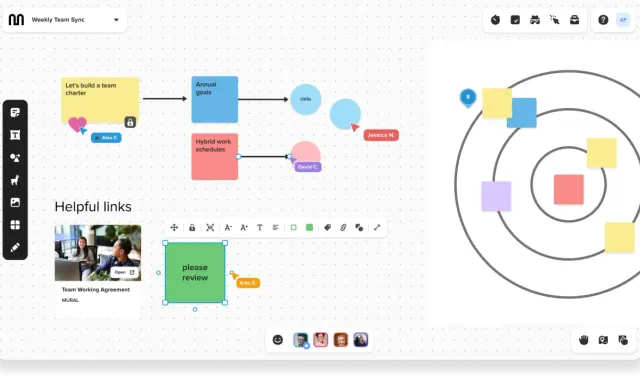Image resolution: width=640 pixels, height=384 pixels.
Task: Open the facilitation toolbox icon
Action: 575,20
